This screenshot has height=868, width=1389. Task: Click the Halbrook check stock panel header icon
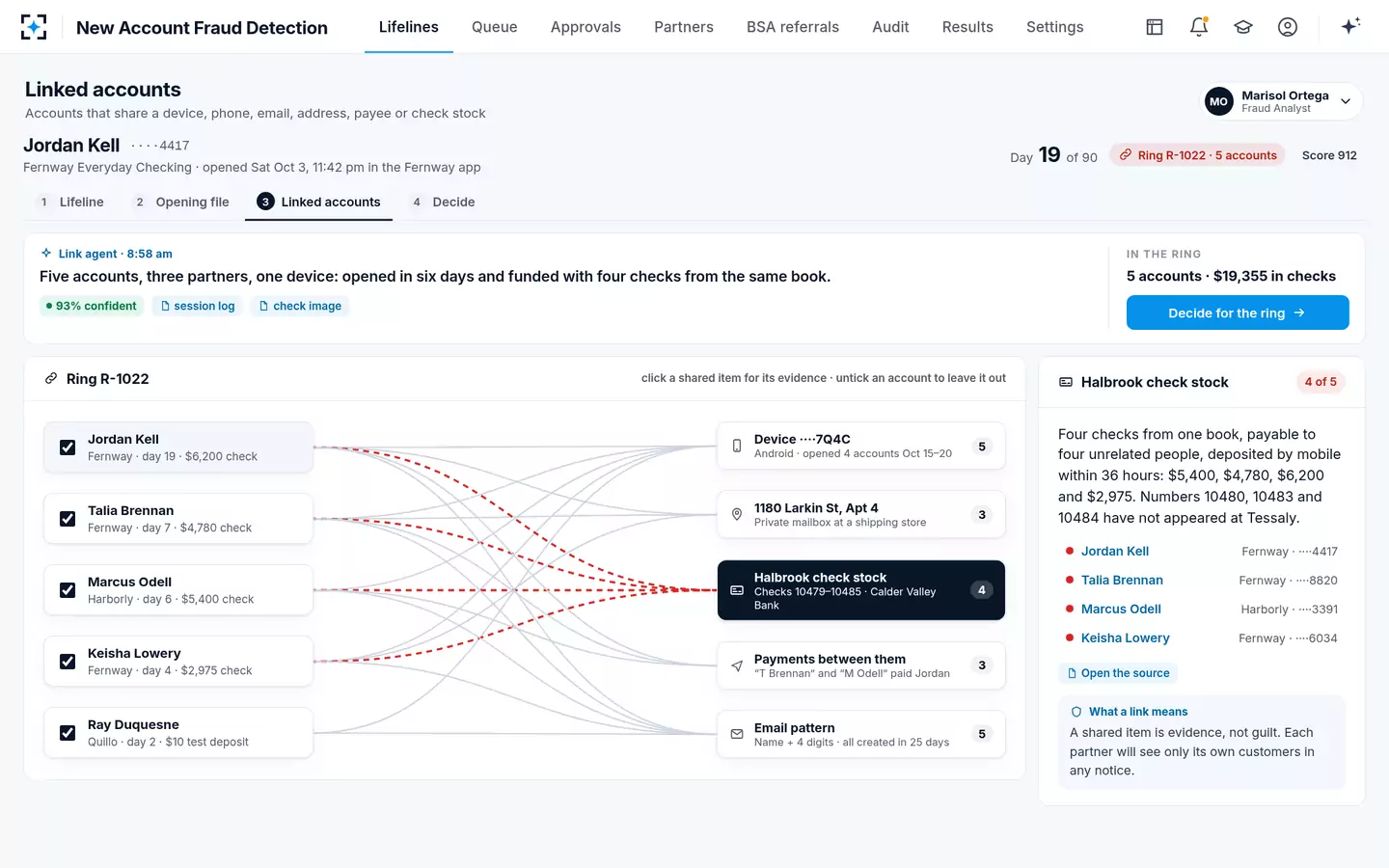click(x=1066, y=383)
